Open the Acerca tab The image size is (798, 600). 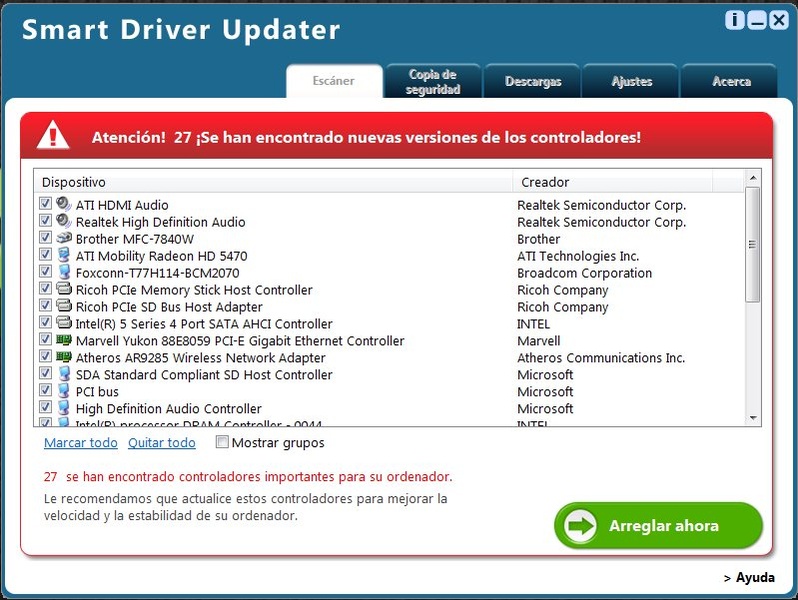[731, 81]
